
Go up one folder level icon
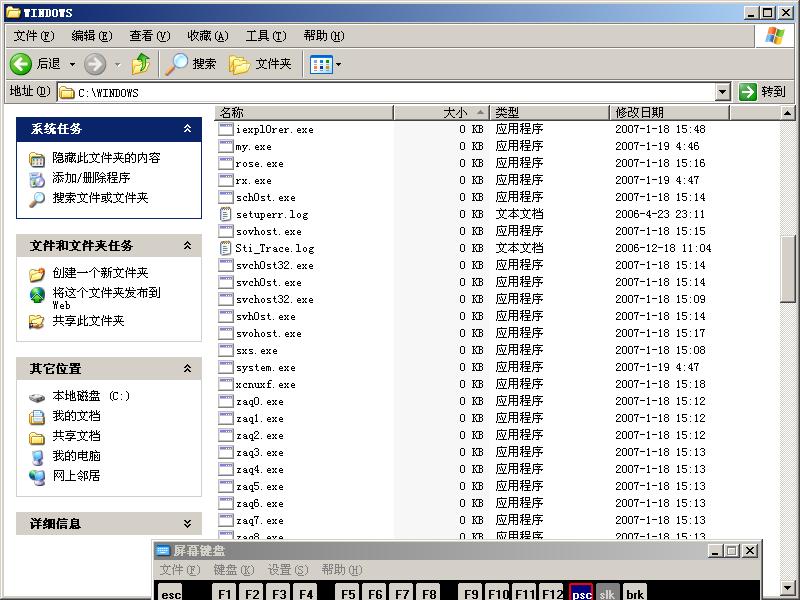(x=141, y=64)
